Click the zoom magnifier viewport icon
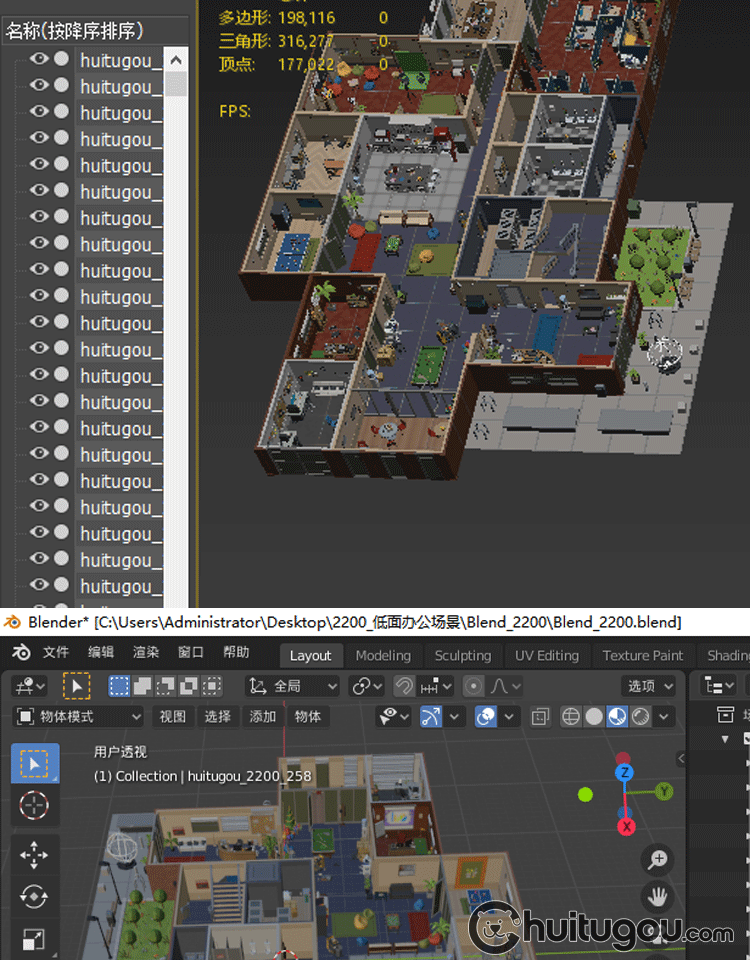Screen dimensions: 750x960 pyautogui.click(x=658, y=859)
